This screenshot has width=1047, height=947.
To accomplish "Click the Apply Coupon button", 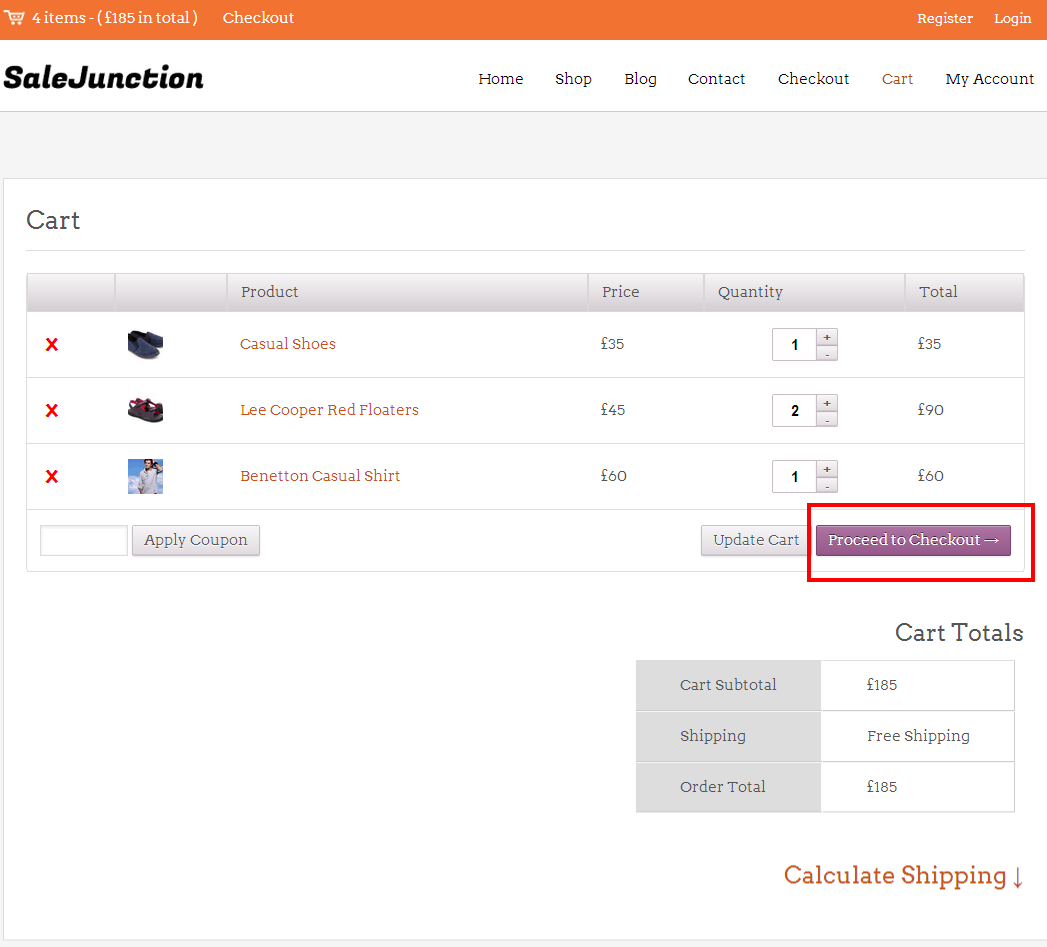I will tap(196, 540).
